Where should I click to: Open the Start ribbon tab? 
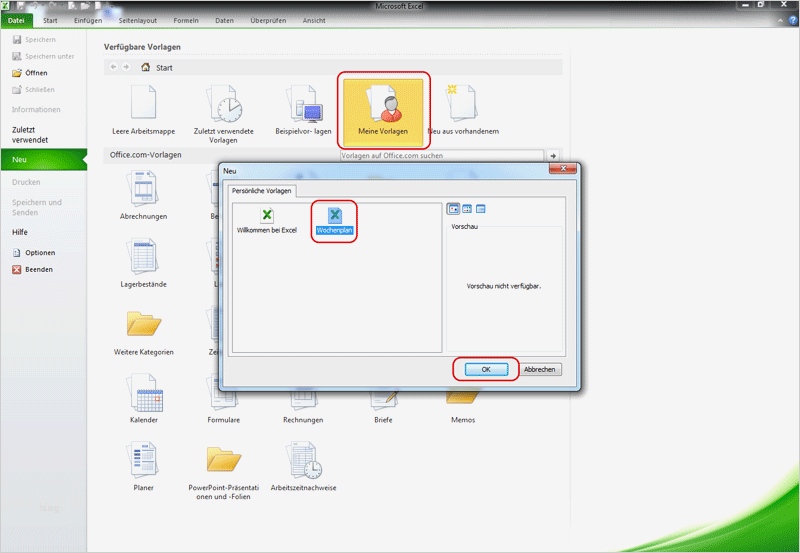tap(50, 20)
